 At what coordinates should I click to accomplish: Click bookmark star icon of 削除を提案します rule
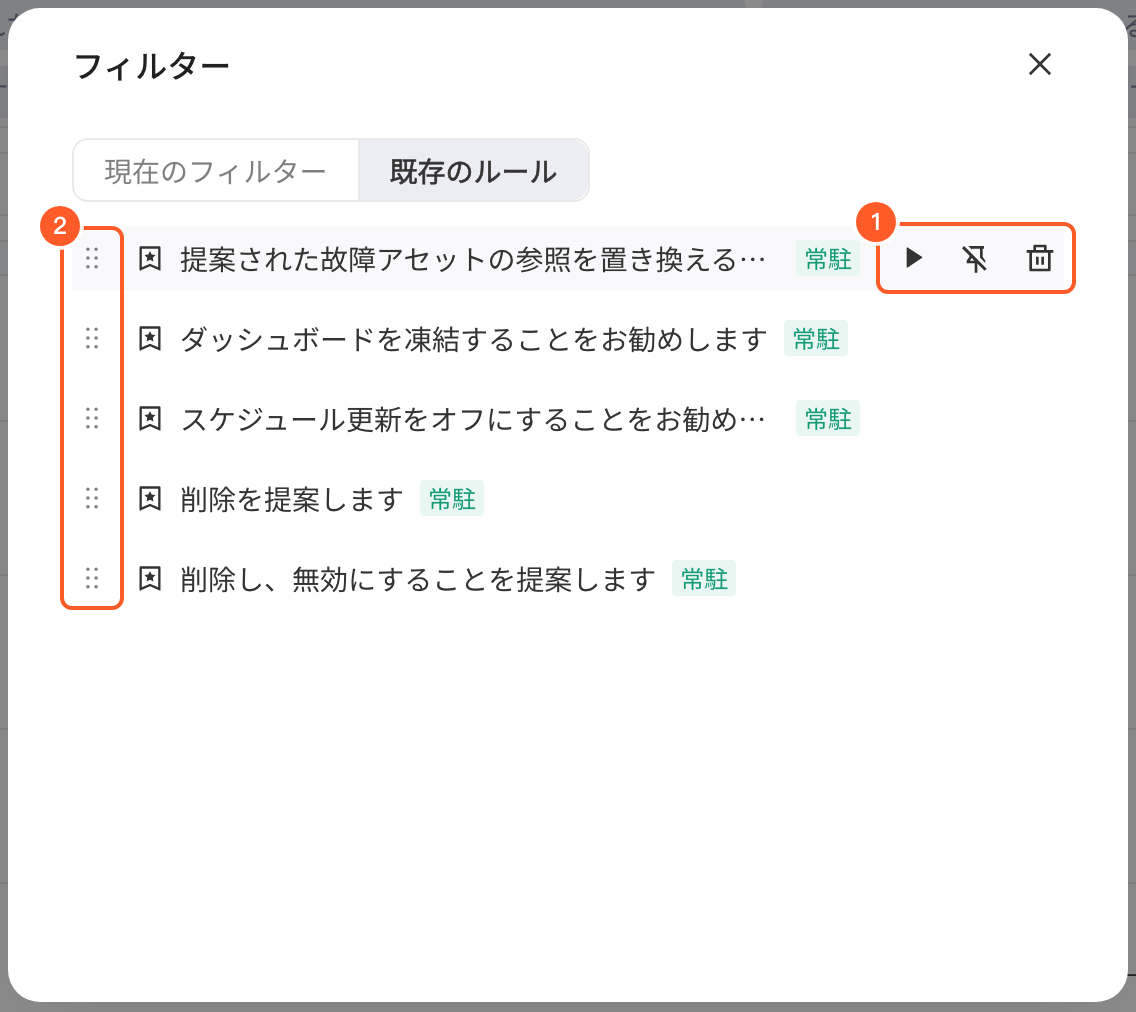coord(150,498)
